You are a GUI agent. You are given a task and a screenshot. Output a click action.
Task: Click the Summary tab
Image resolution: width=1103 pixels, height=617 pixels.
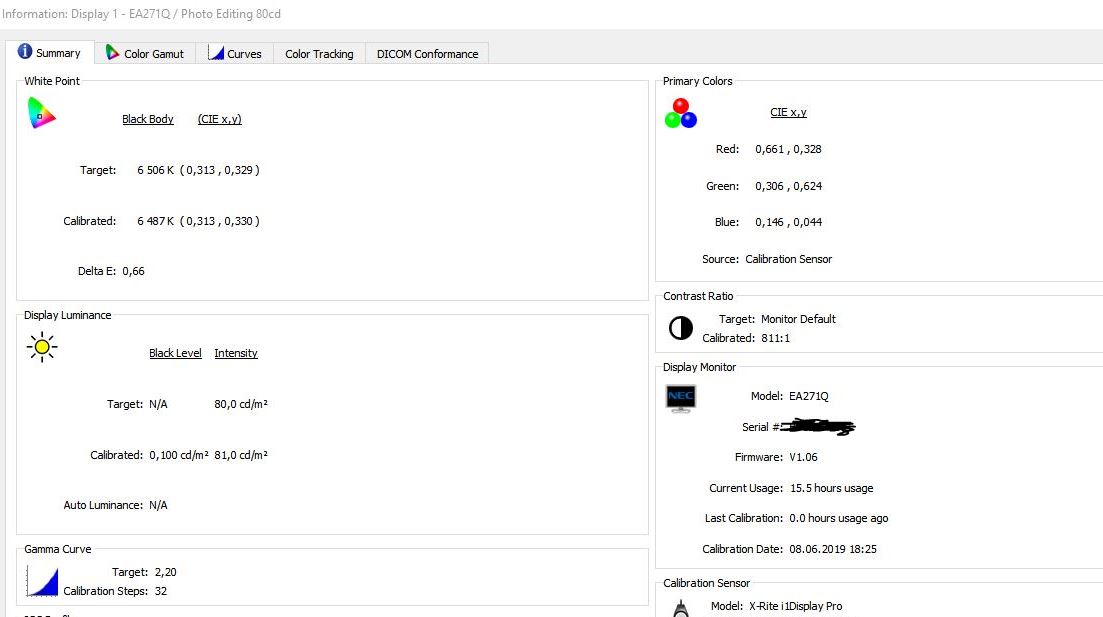(x=49, y=53)
